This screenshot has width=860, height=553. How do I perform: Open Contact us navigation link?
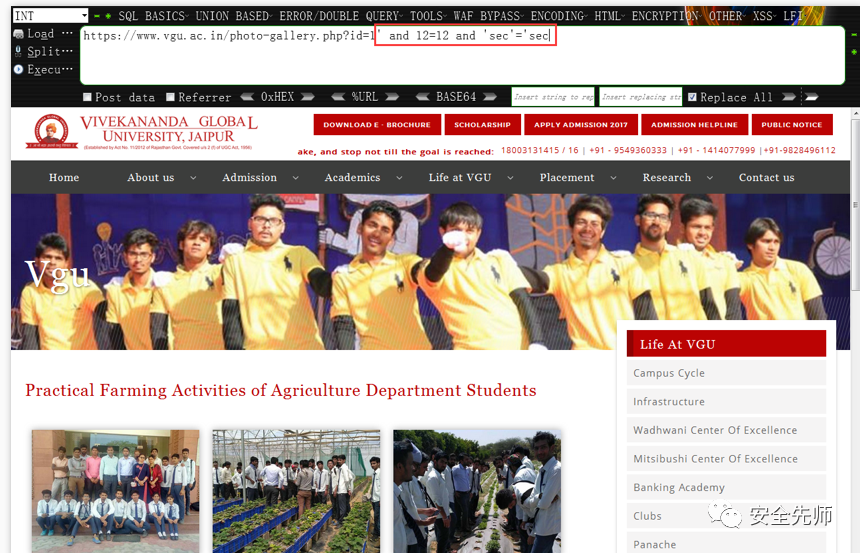coord(766,177)
